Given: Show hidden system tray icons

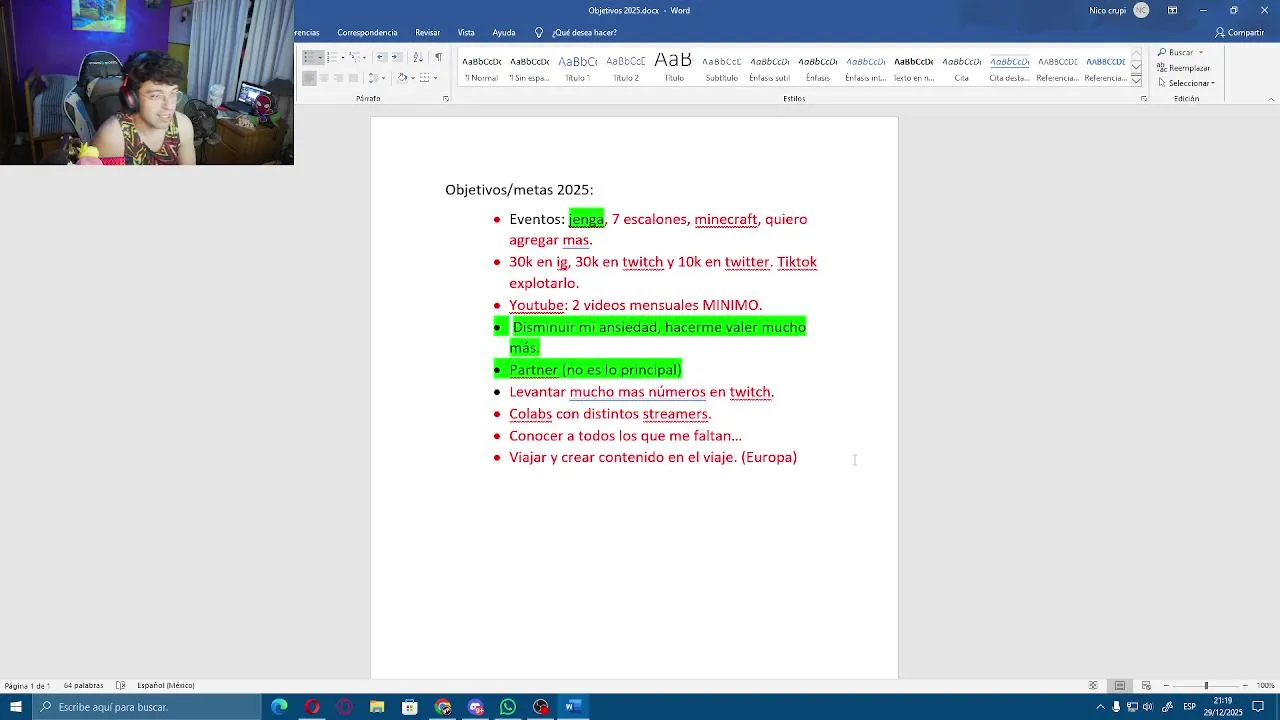Looking at the screenshot, I should pos(1100,707).
